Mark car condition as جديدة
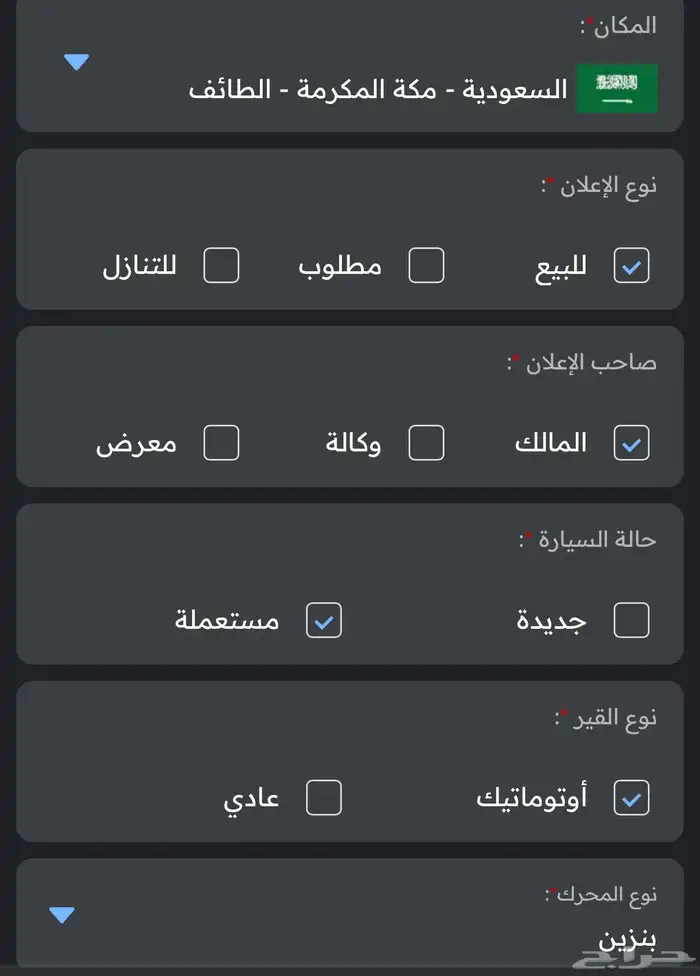This screenshot has height=976, width=700. [631, 620]
